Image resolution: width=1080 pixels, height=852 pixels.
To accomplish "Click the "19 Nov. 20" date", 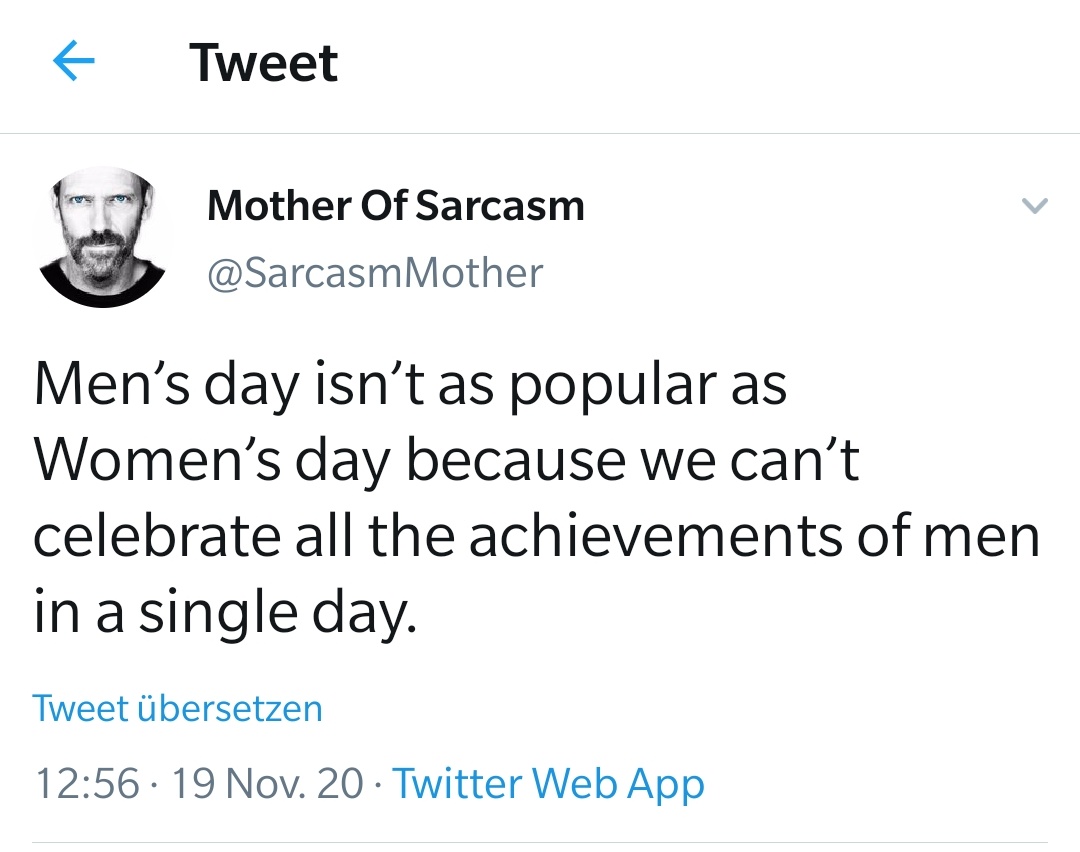I will (267, 783).
